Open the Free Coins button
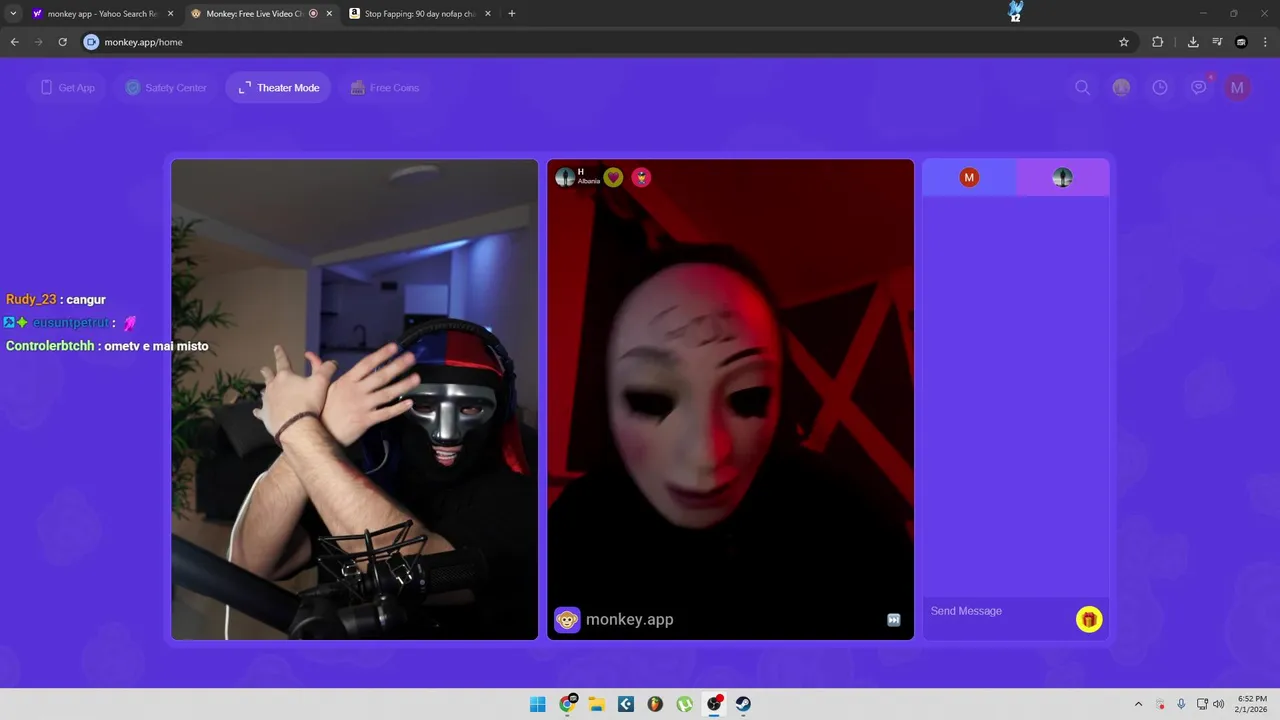This screenshot has height=720, width=1280. pos(385,88)
